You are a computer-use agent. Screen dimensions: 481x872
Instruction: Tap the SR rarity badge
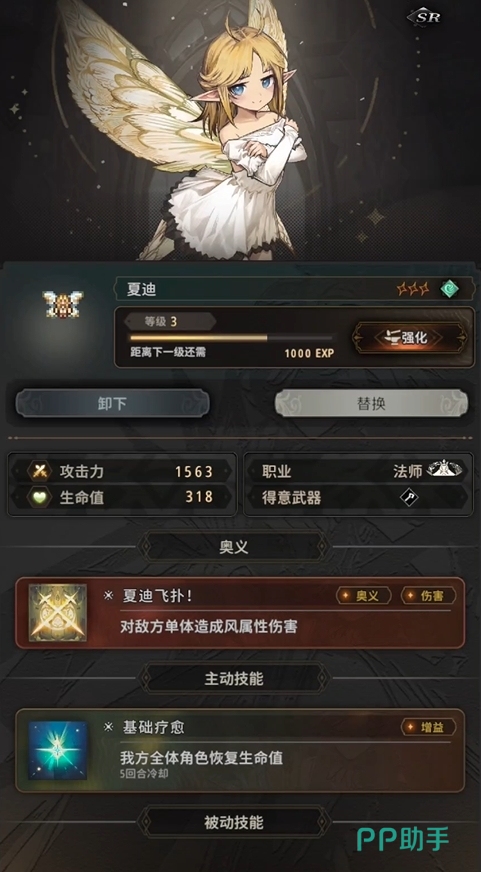click(x=424, y=17)
